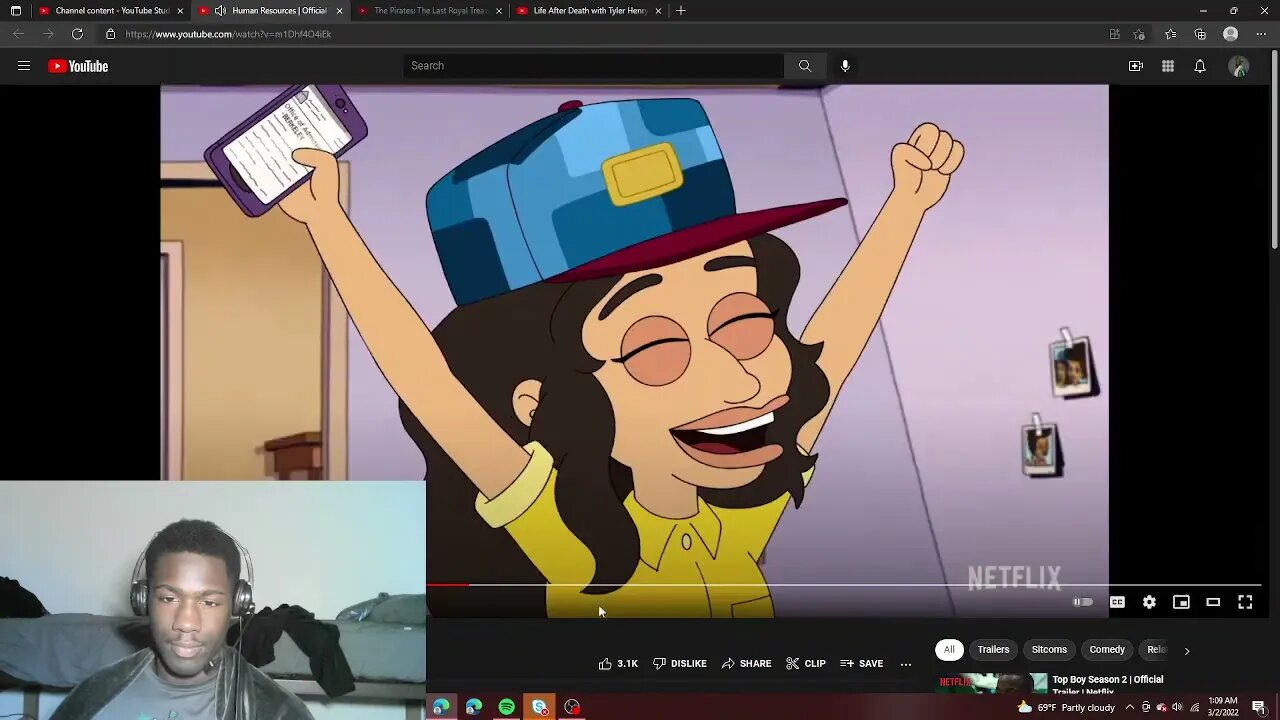The image size is (1280, 720).
Task: Like the video with thumbs up
Action: tap(618, 664)
